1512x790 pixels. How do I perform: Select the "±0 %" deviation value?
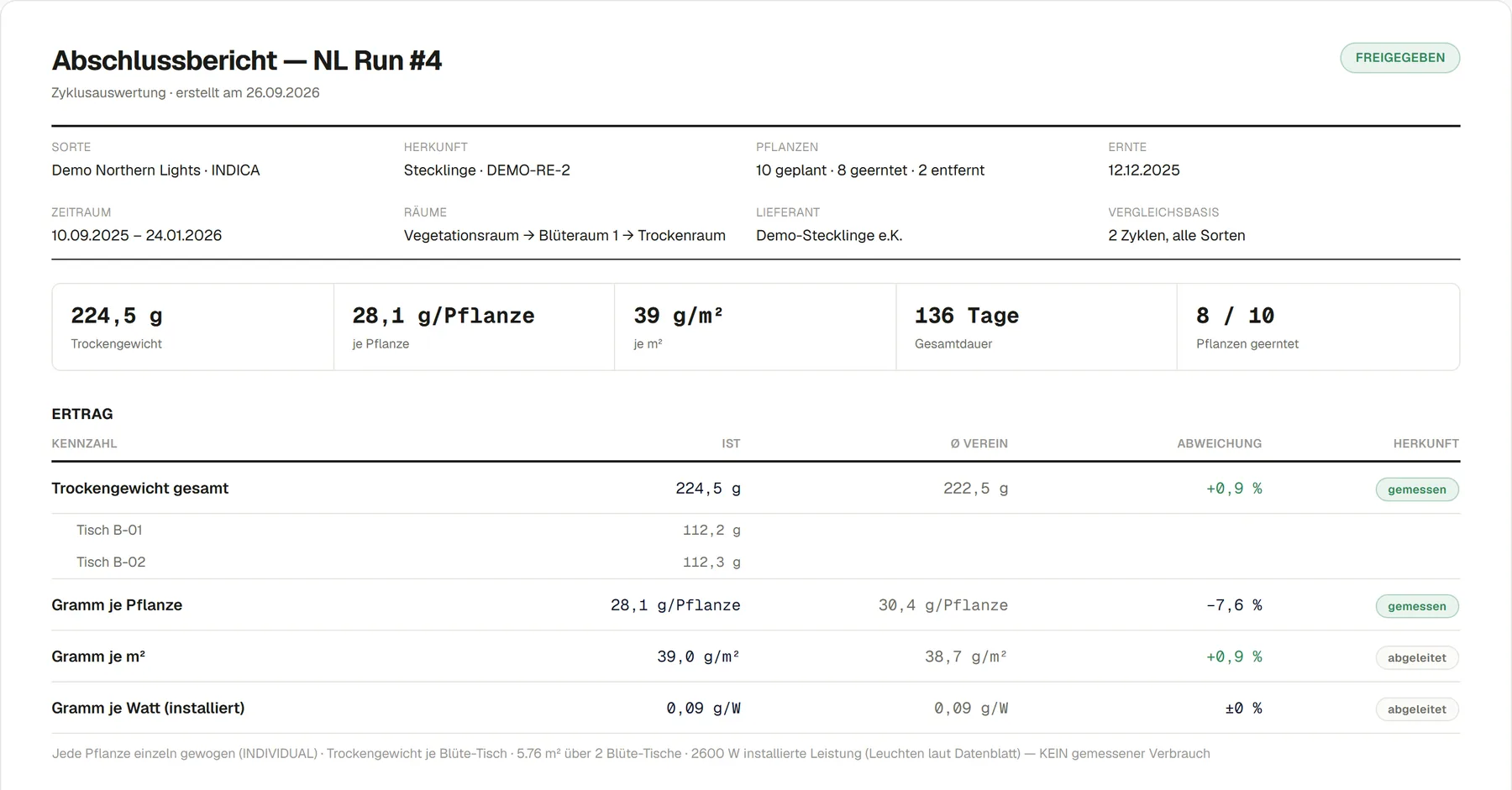point(1243,709)
